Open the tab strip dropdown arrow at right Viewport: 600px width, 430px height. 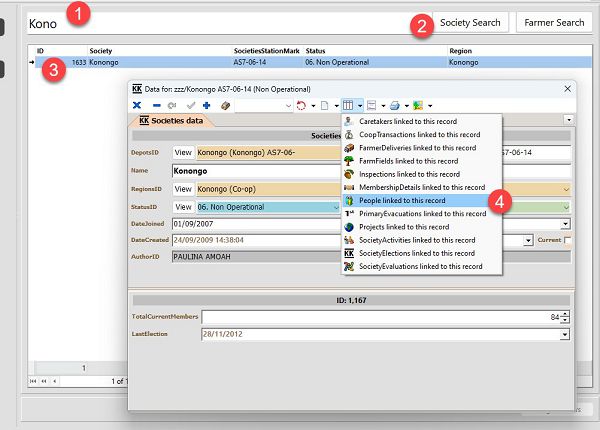pyautogui.click(x=569, y=120)
